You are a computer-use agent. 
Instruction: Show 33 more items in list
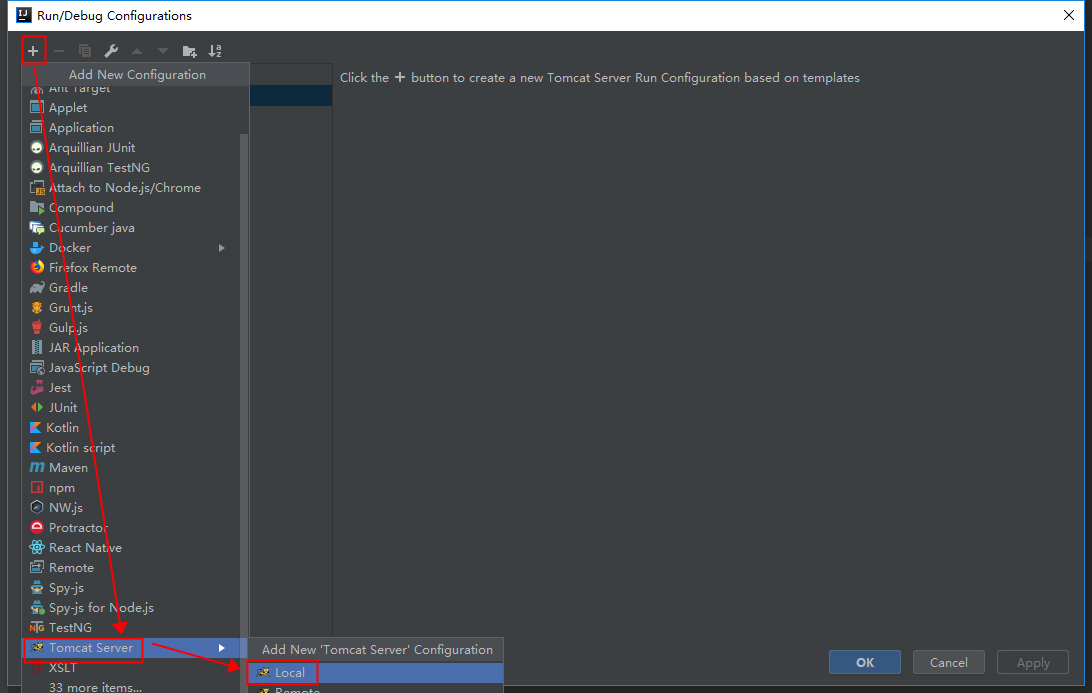131,687
